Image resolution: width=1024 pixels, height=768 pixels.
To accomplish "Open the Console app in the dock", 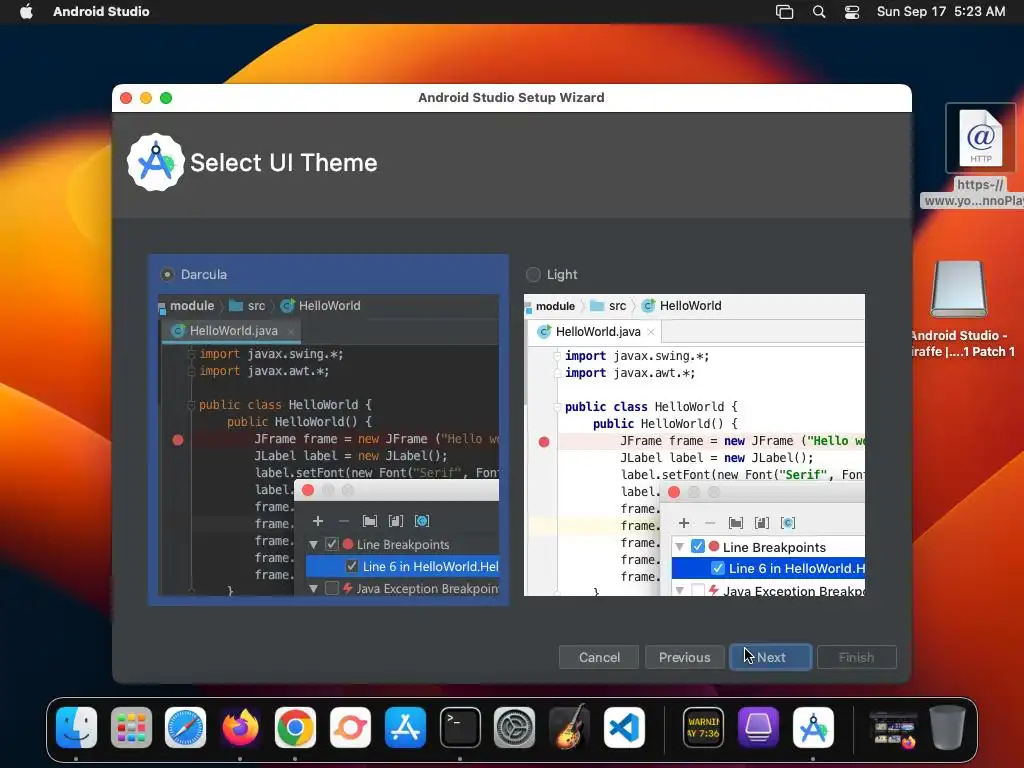I will tap(703, 728).
